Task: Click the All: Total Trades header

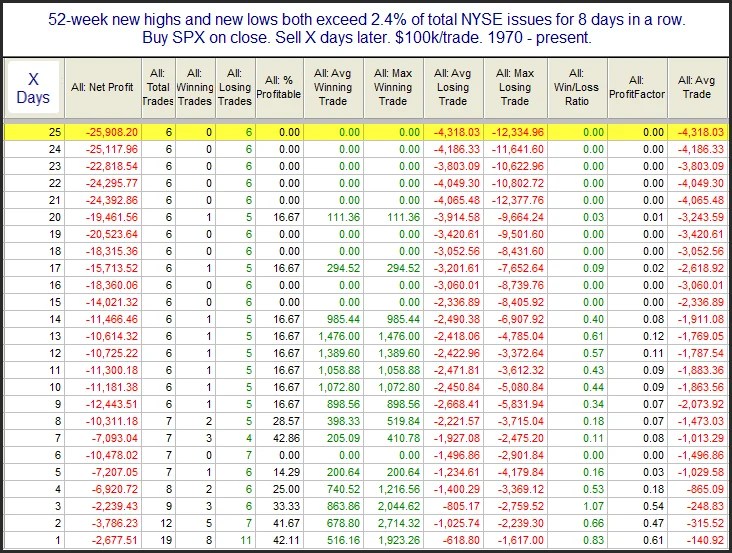Action: [158, 87]
